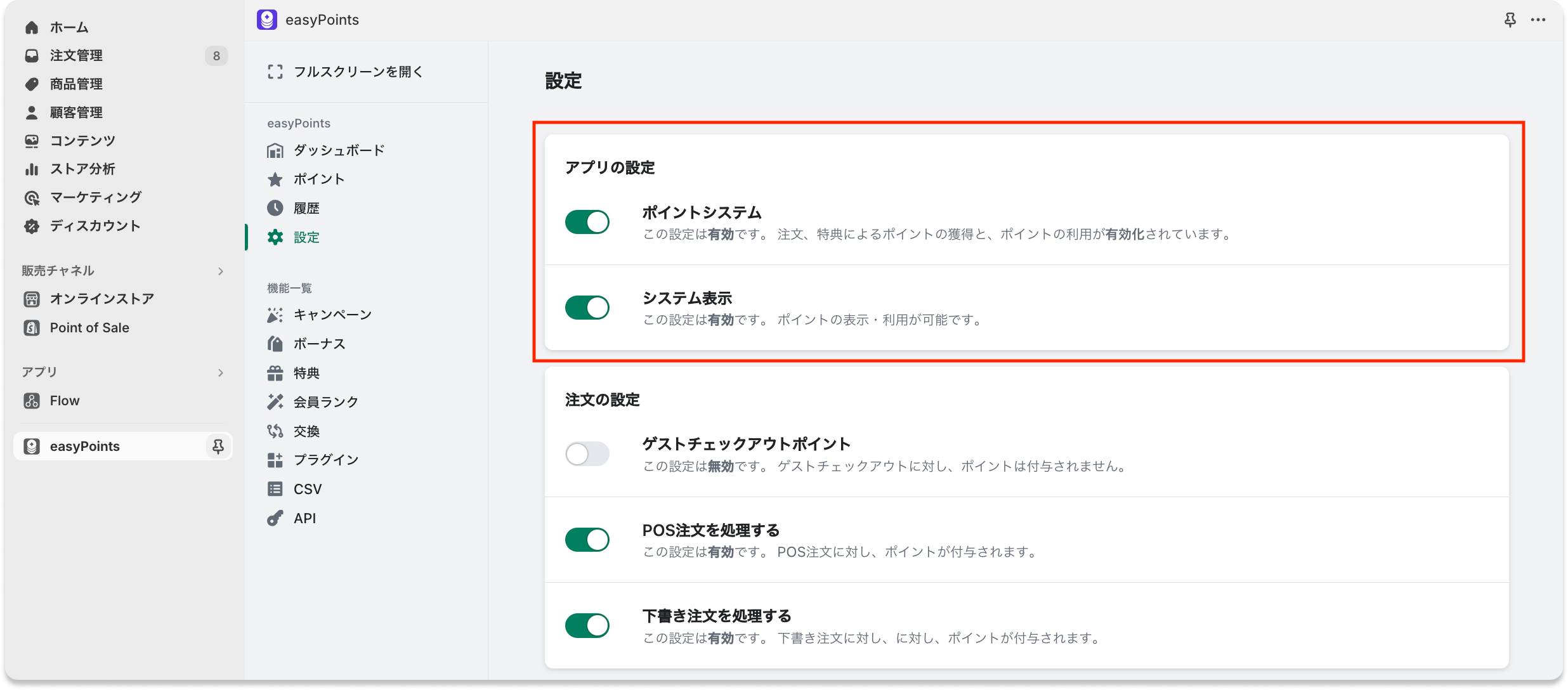1568x690 pixels.
Task: Unpin easyPoints using sidebar pin icon
Action: (x=218, y=446)
